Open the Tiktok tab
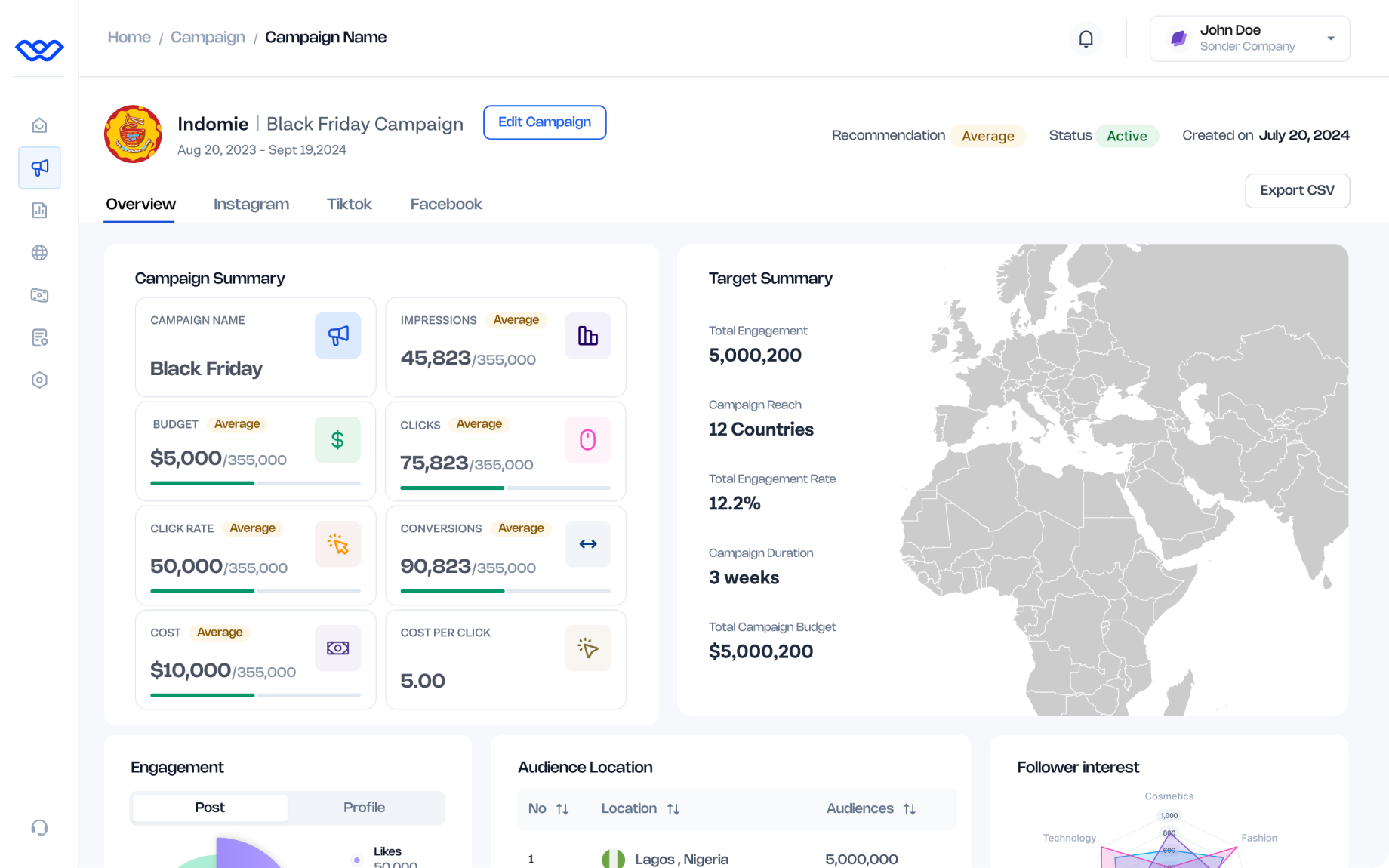Viewport: 1389px width, 868px height. coord(349,204)
